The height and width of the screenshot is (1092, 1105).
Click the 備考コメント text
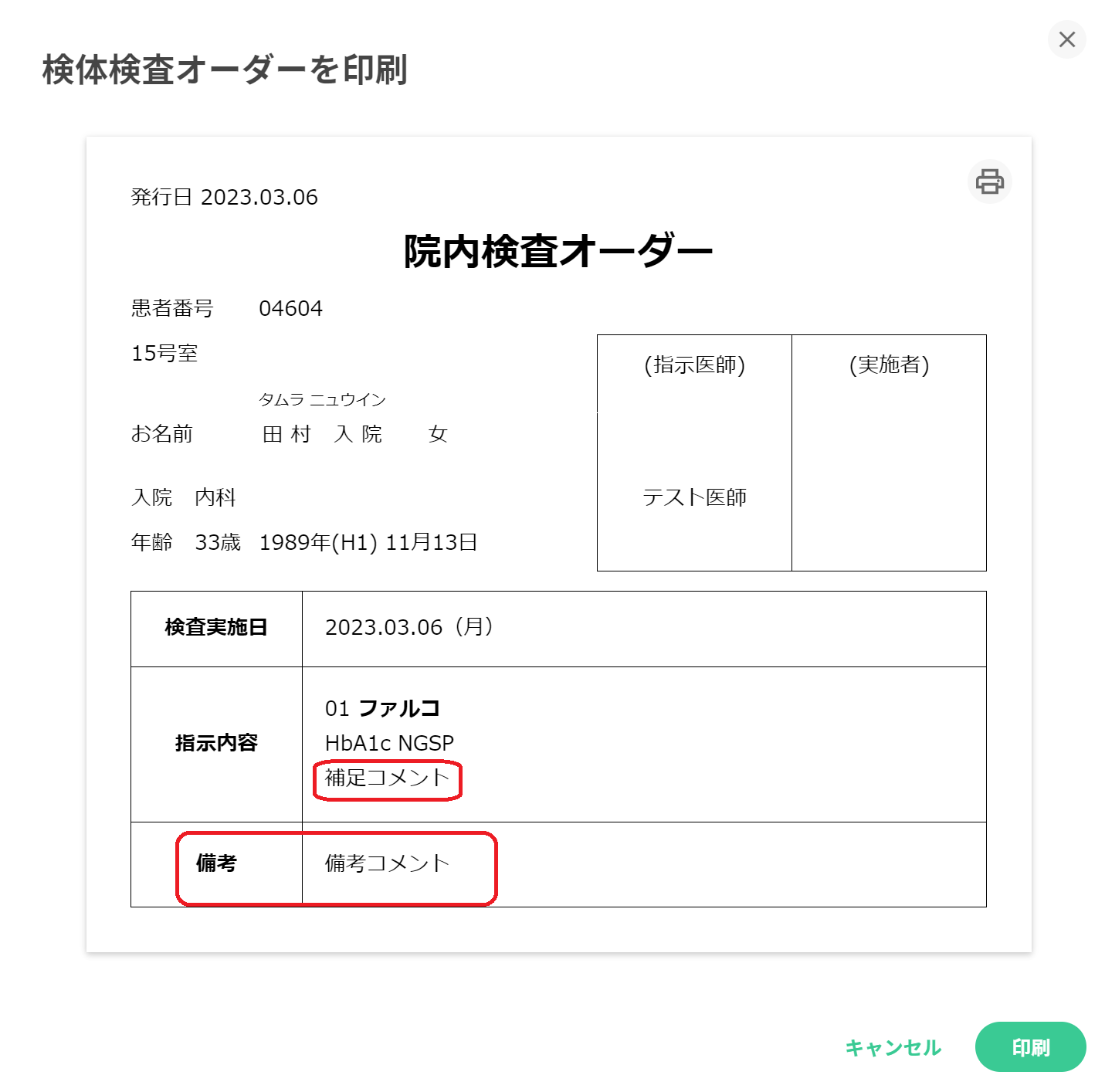pos(387,863)
